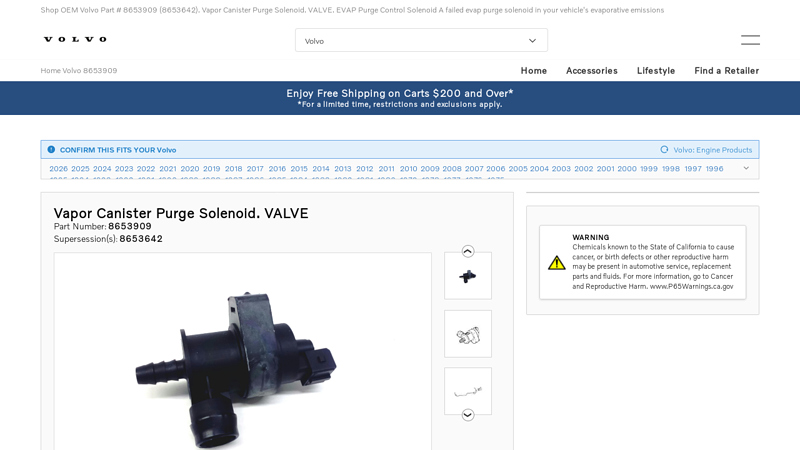The image size is (800, 450).
Task: Click the Volvo logo
Action: pos(76,39)
